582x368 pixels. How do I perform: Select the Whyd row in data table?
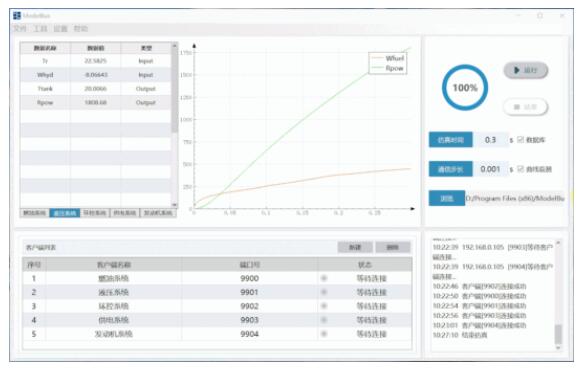click(x=96, y=75)
